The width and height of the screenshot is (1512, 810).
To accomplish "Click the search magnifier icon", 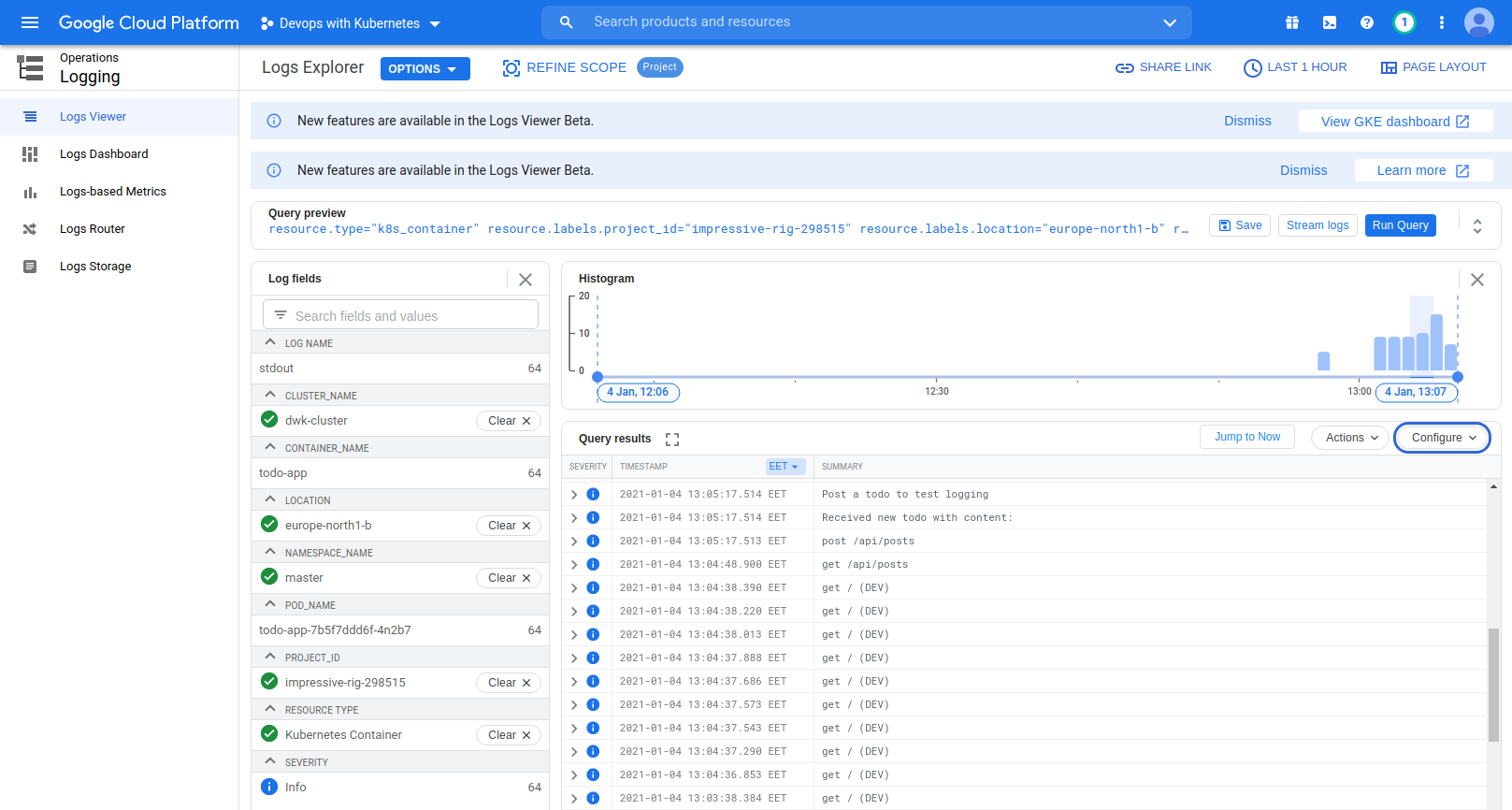I will [566, 22].
